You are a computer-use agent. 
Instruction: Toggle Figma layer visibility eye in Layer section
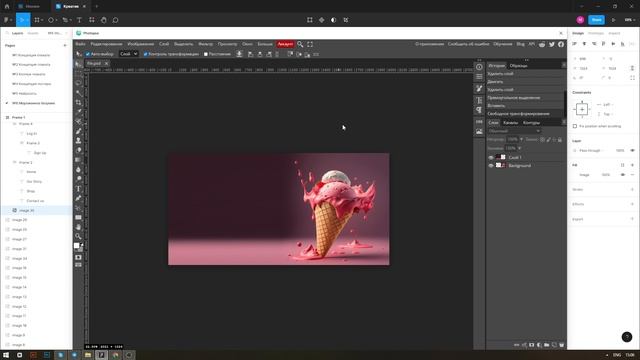click(632, 151)
